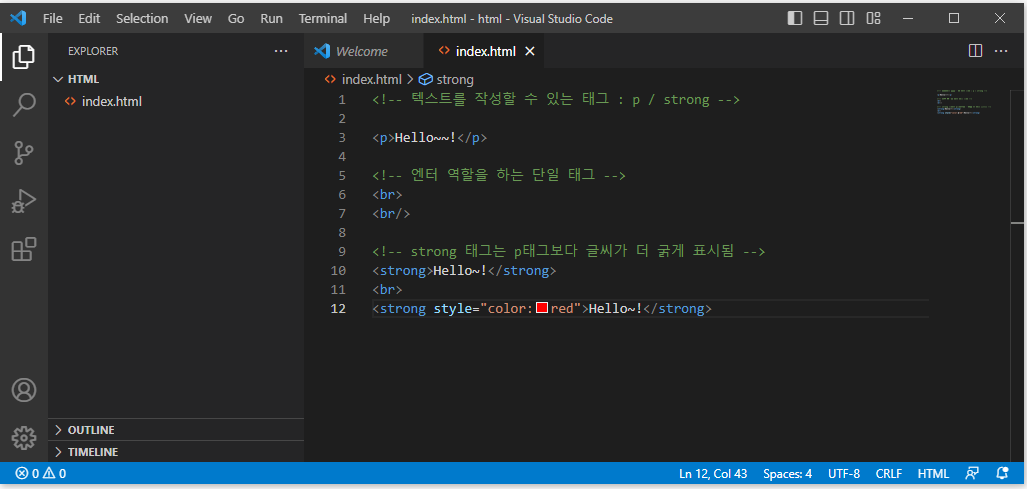Select index.html in the Explorer tree

click(176, 101)
